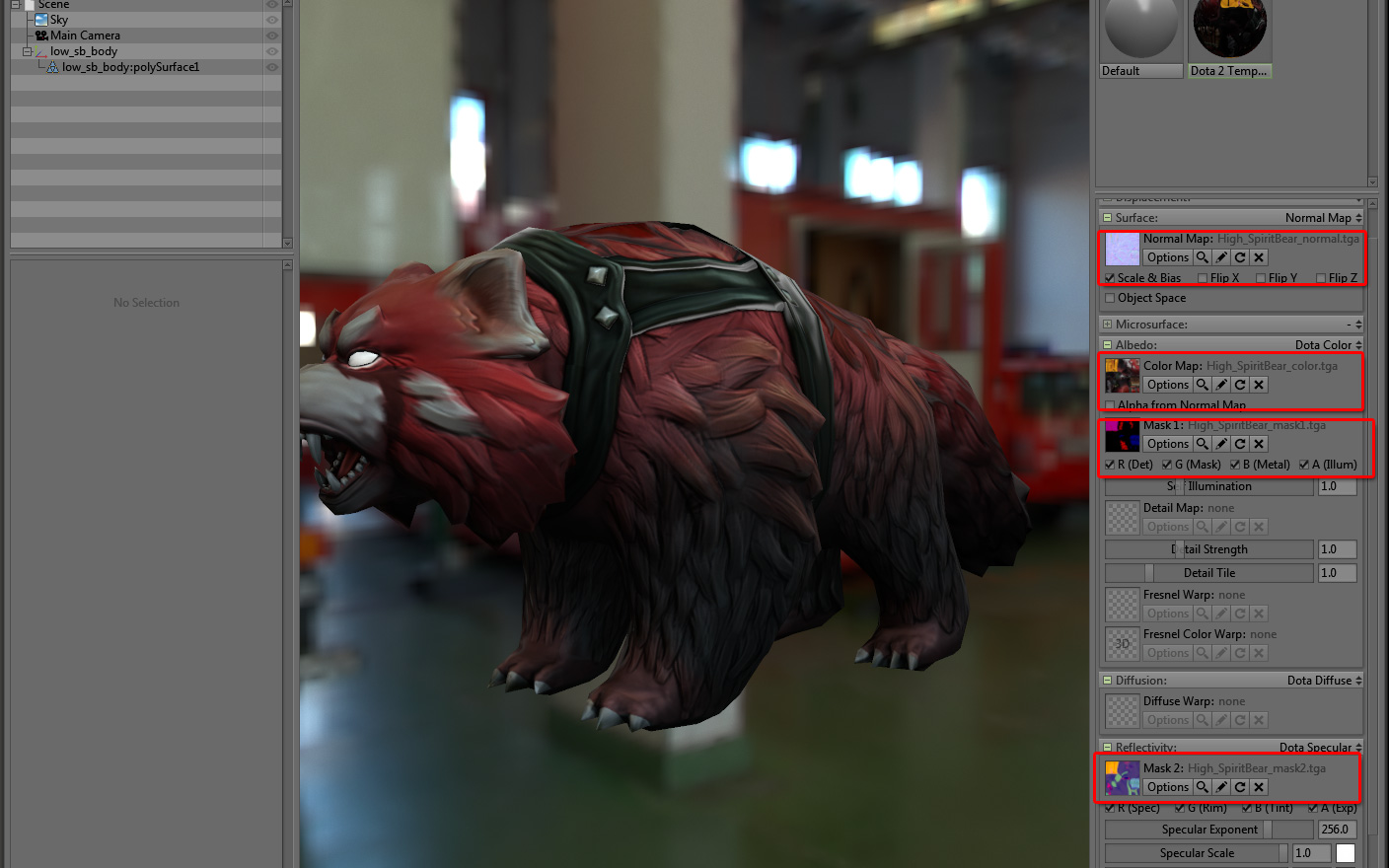Screen dimensions: 1389x868
Task: Reload the Mask 1 texture
Action: point(1240,444)
